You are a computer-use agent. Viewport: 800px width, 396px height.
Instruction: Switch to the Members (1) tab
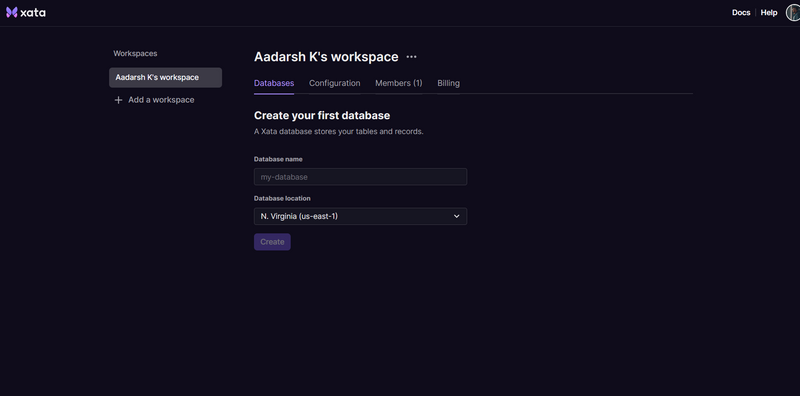point(399,83)
